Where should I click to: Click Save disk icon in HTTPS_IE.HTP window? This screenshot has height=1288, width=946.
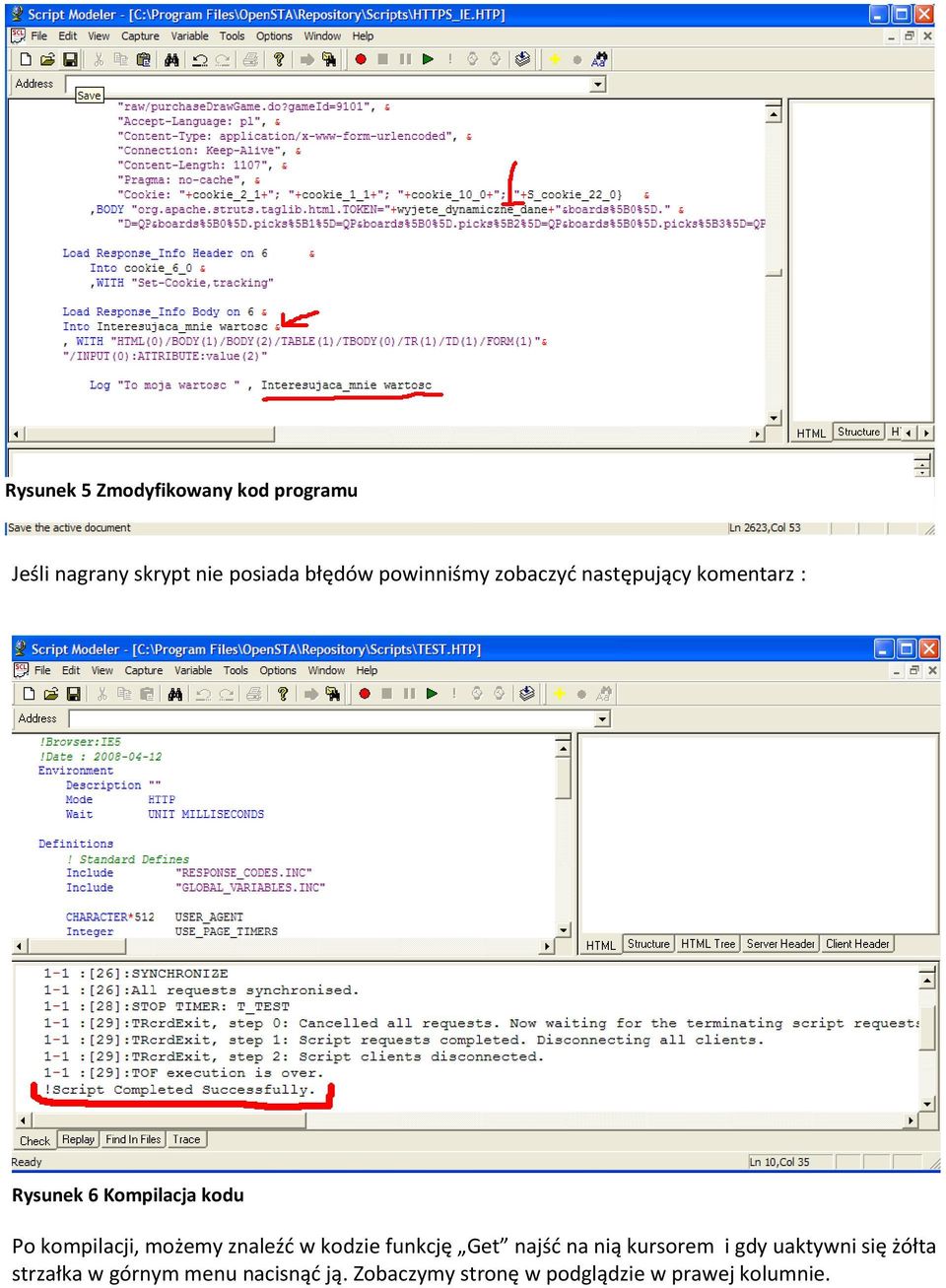click(70, 59)
